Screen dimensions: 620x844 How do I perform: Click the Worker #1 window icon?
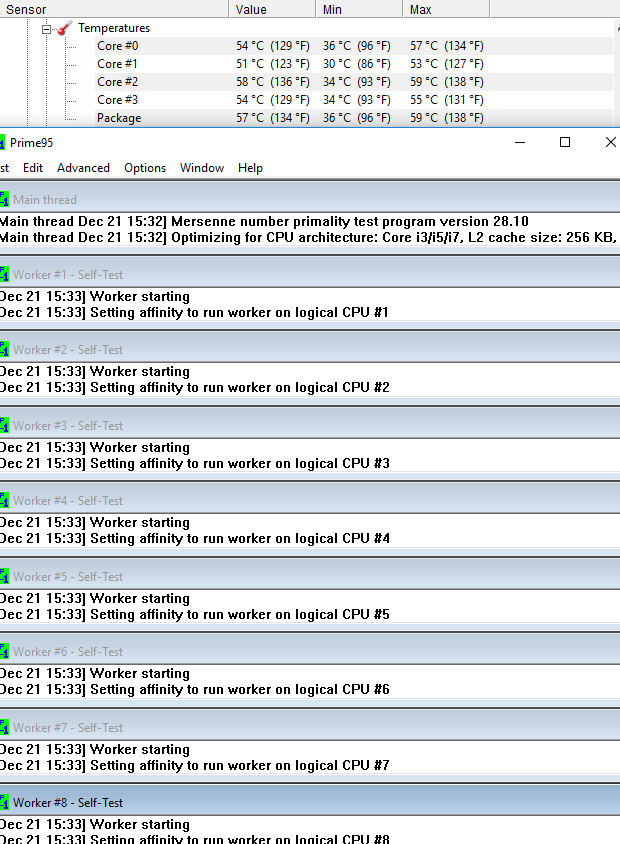[4, 275]
